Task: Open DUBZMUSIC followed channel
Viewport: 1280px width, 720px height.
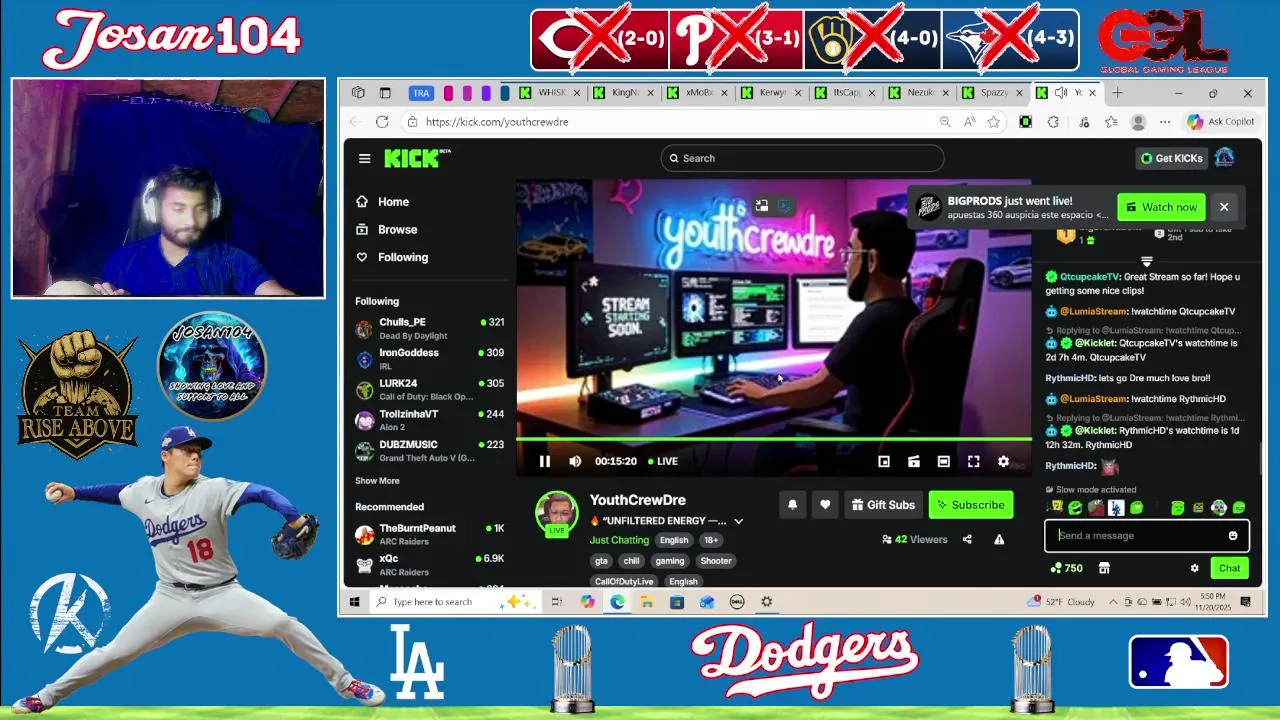Action: point(430,450)
